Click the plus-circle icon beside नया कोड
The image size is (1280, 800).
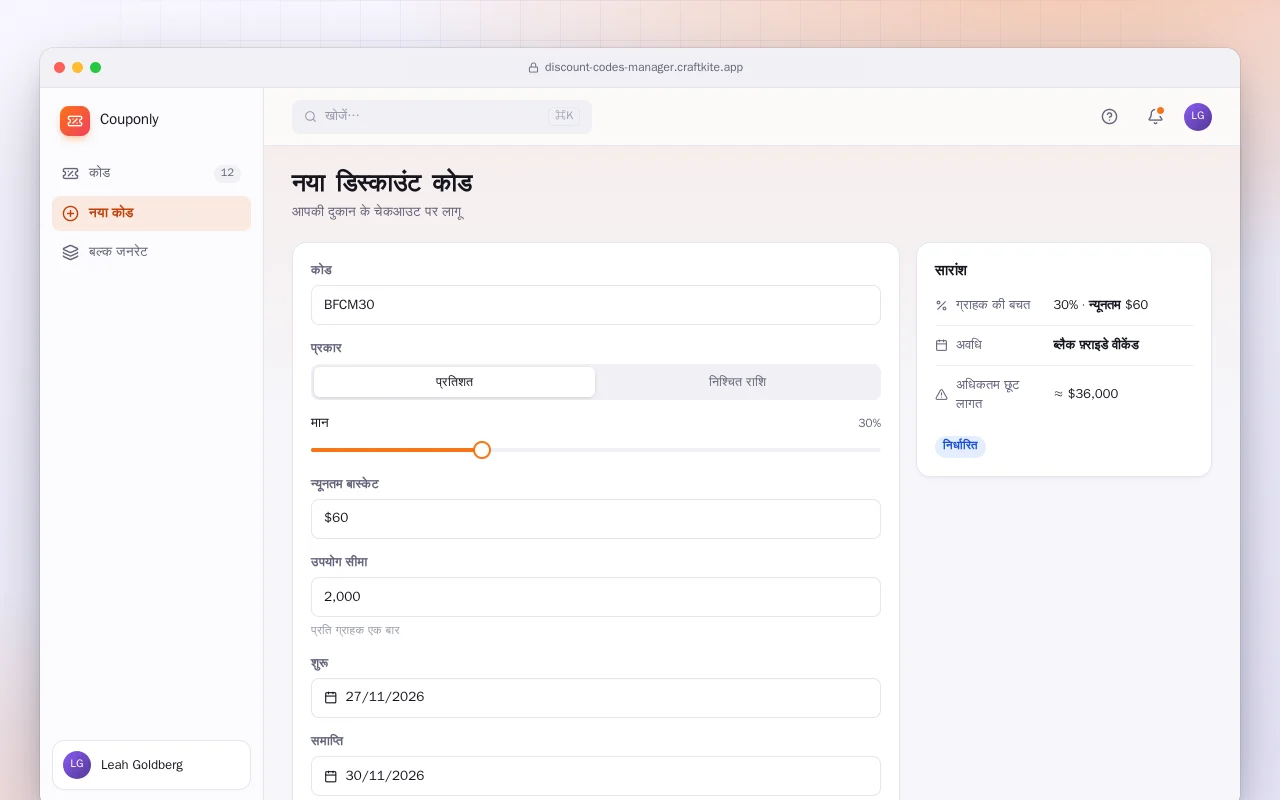coord(70,213)
